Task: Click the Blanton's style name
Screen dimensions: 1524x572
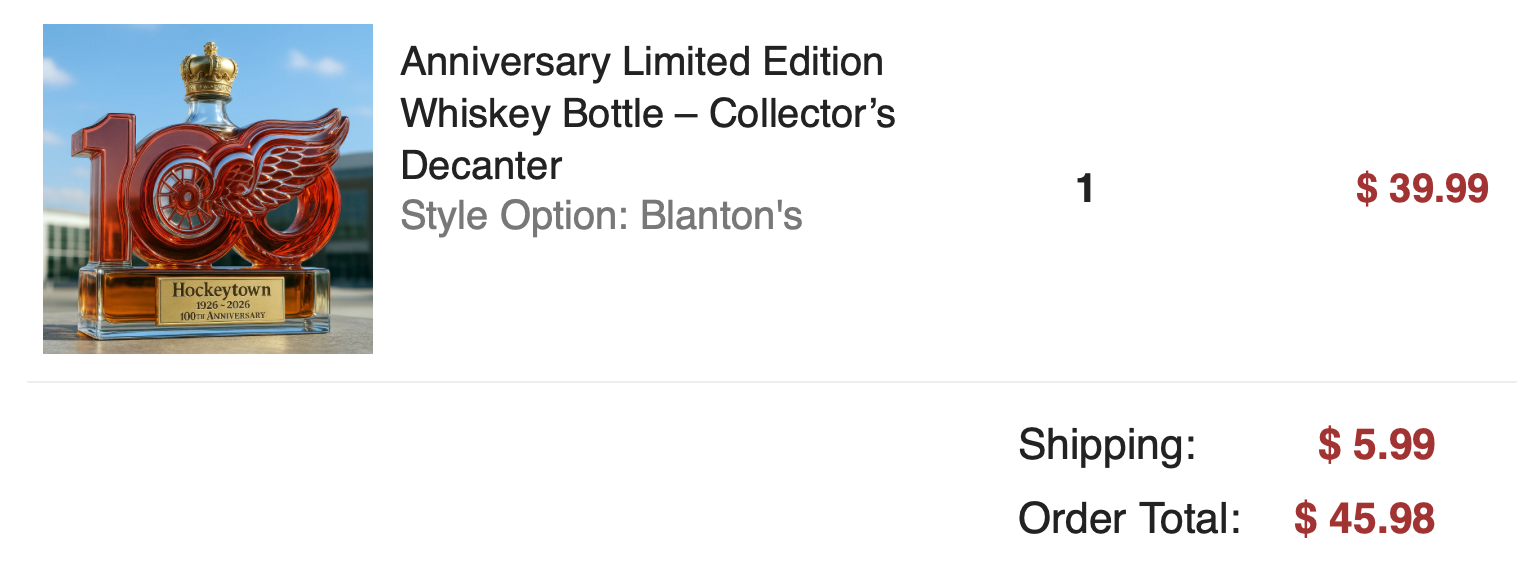Action: tap(721, 215)
